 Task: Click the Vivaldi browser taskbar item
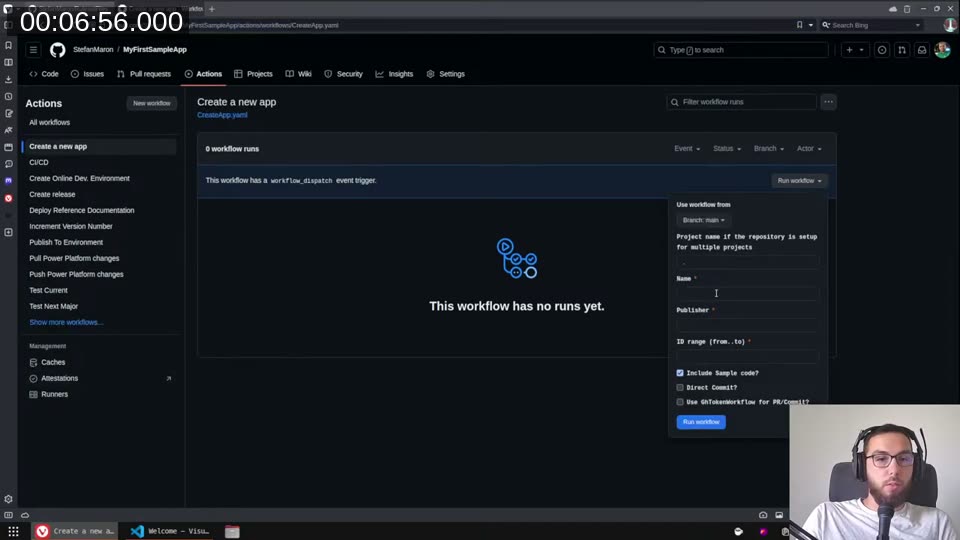click(75, 531)
